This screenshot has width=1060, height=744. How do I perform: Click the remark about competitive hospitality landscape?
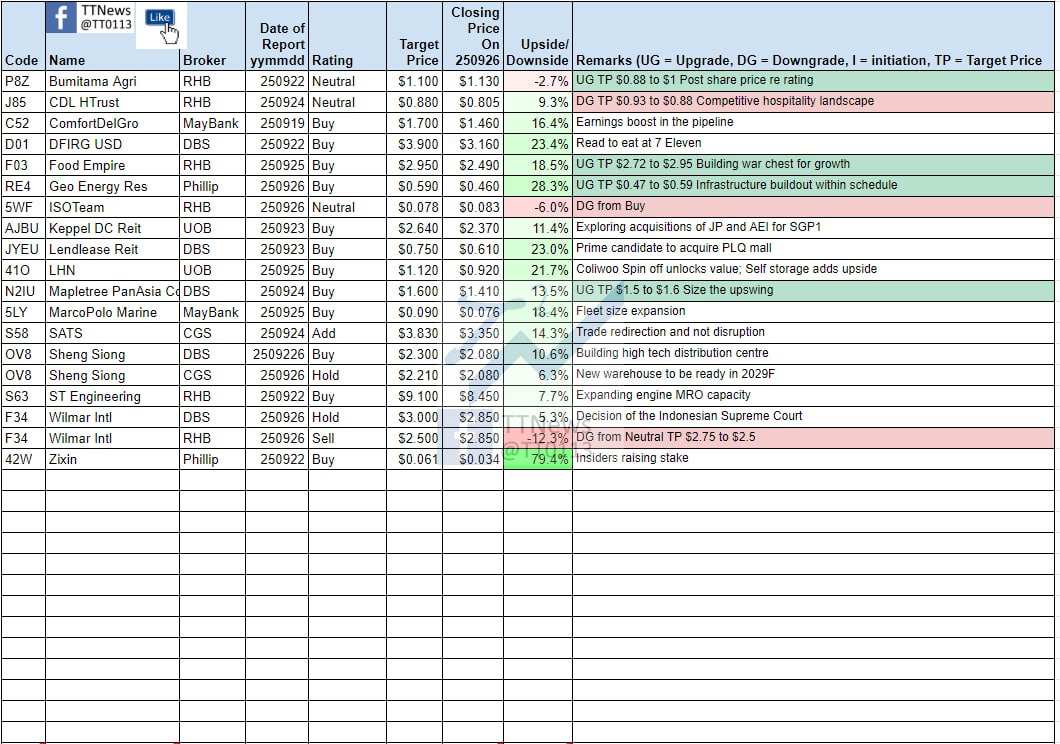pyautogui.click(x=813, y=101)
